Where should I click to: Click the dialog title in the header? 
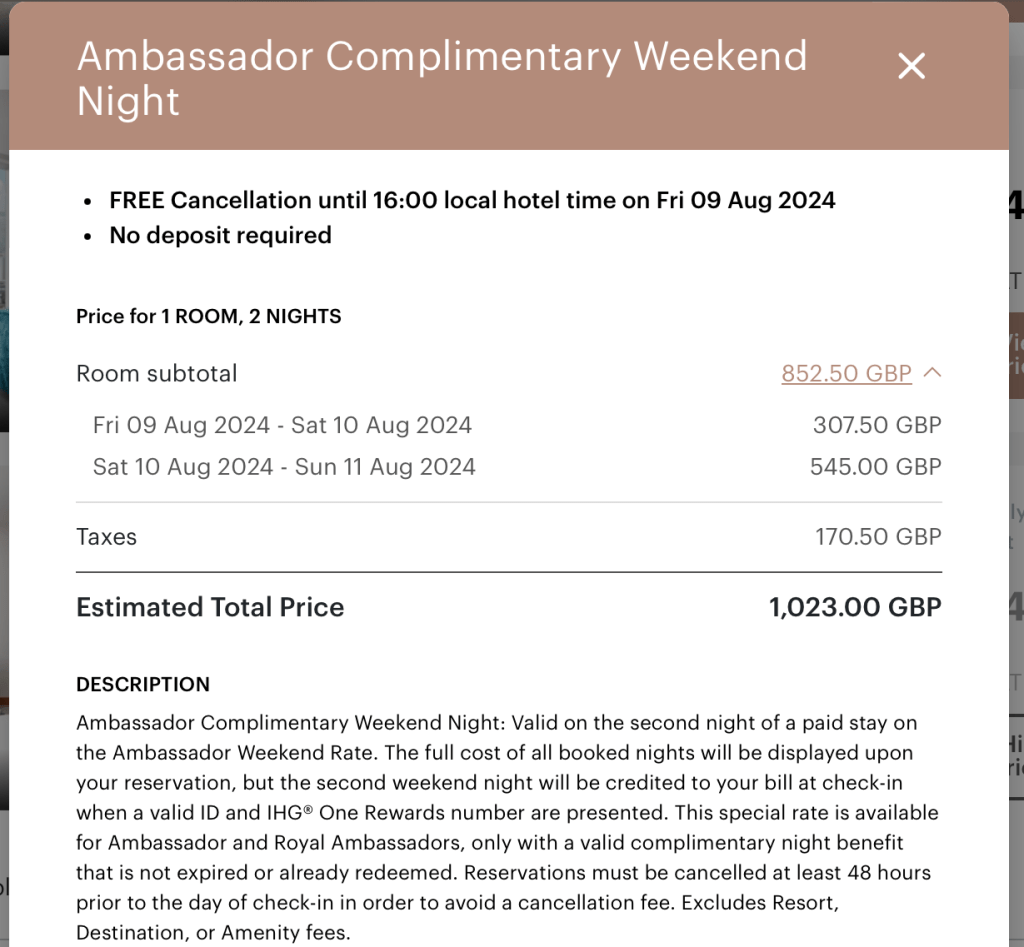pyautogui.click(x=442, y=78)
